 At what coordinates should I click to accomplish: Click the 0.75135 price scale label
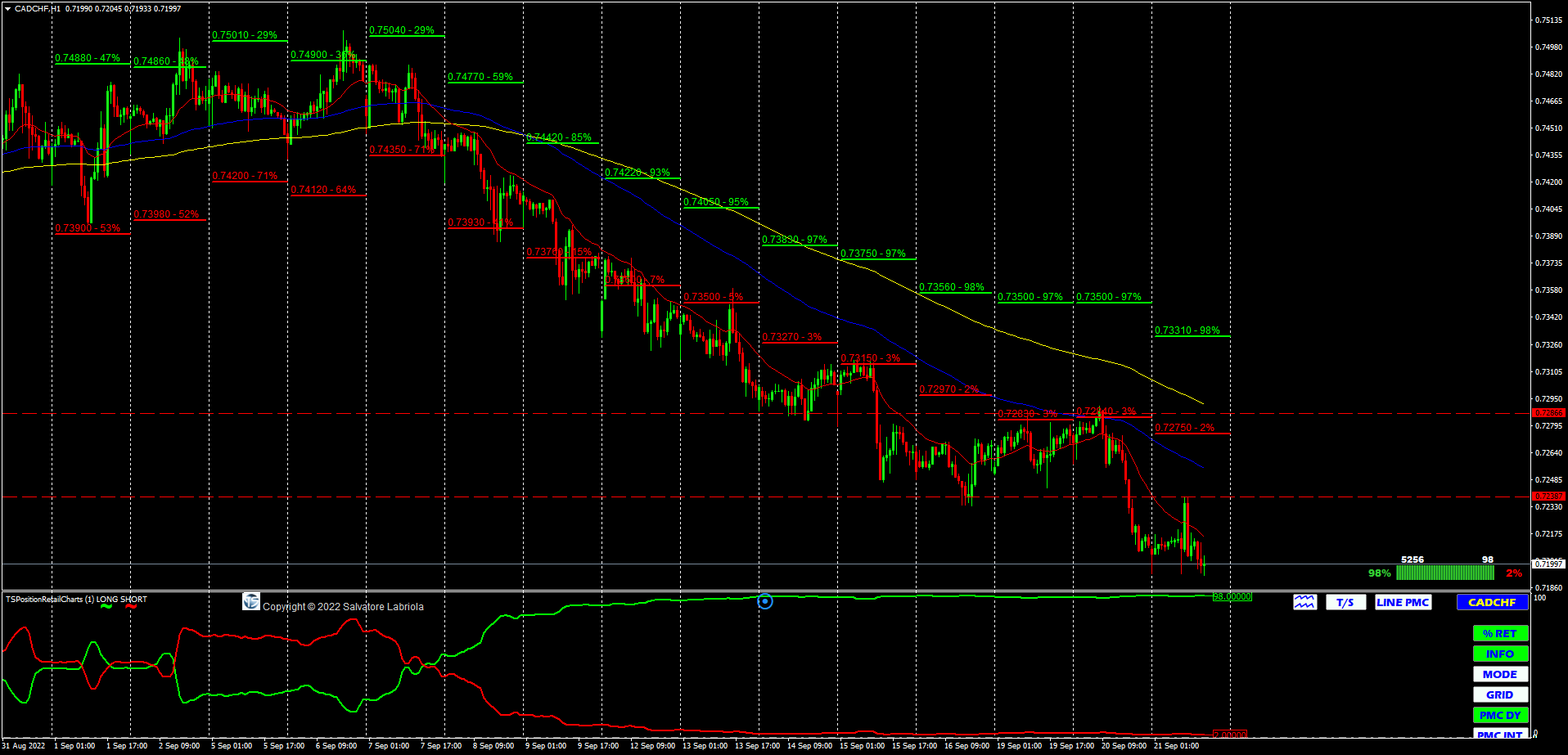click(x=1548, y=20)
